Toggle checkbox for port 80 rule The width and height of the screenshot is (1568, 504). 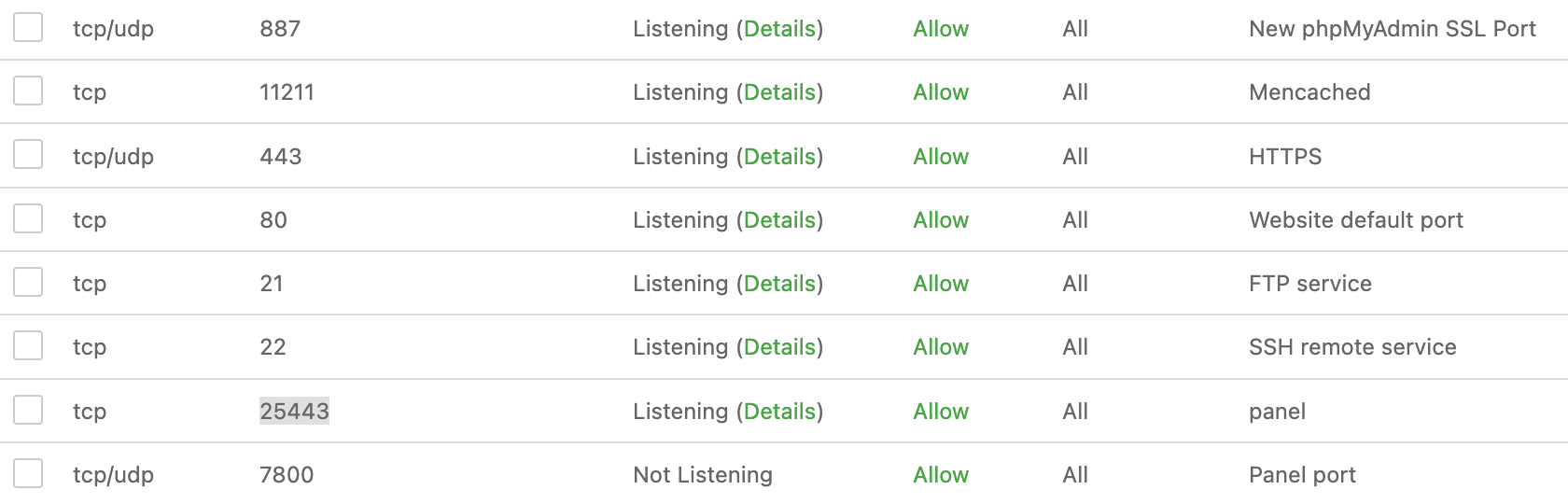[x=28, y=219]
